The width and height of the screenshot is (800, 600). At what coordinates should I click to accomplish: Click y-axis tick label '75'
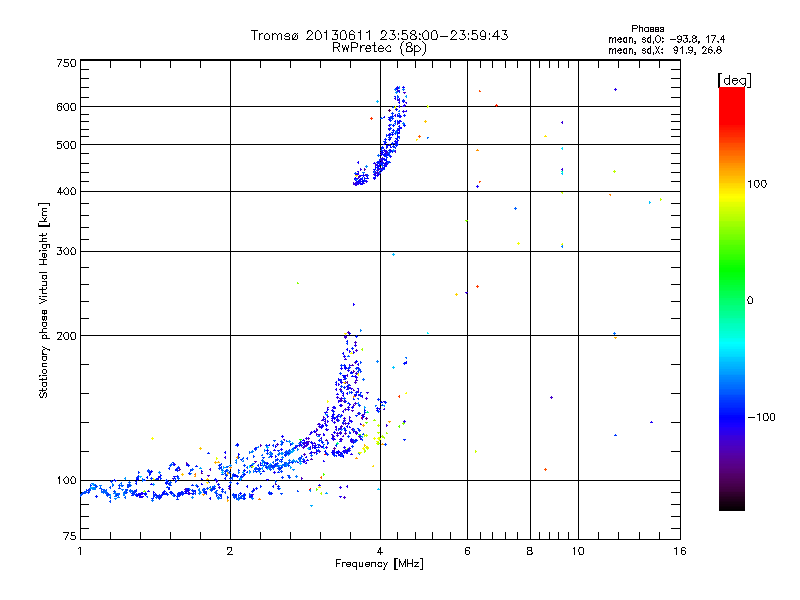[x=70, y=536]
